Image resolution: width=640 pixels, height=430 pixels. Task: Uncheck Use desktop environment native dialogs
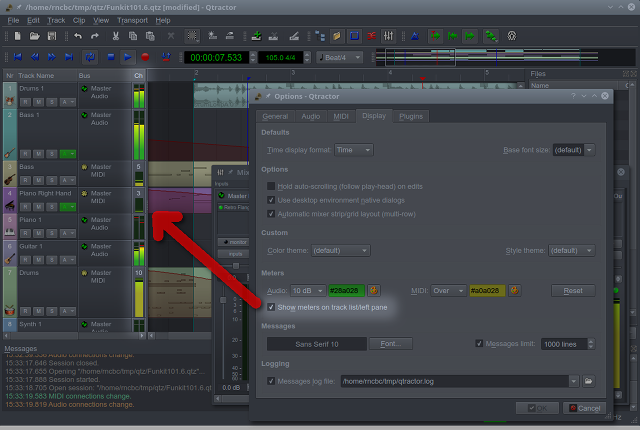pyautogui.click(x=271, y=200)
